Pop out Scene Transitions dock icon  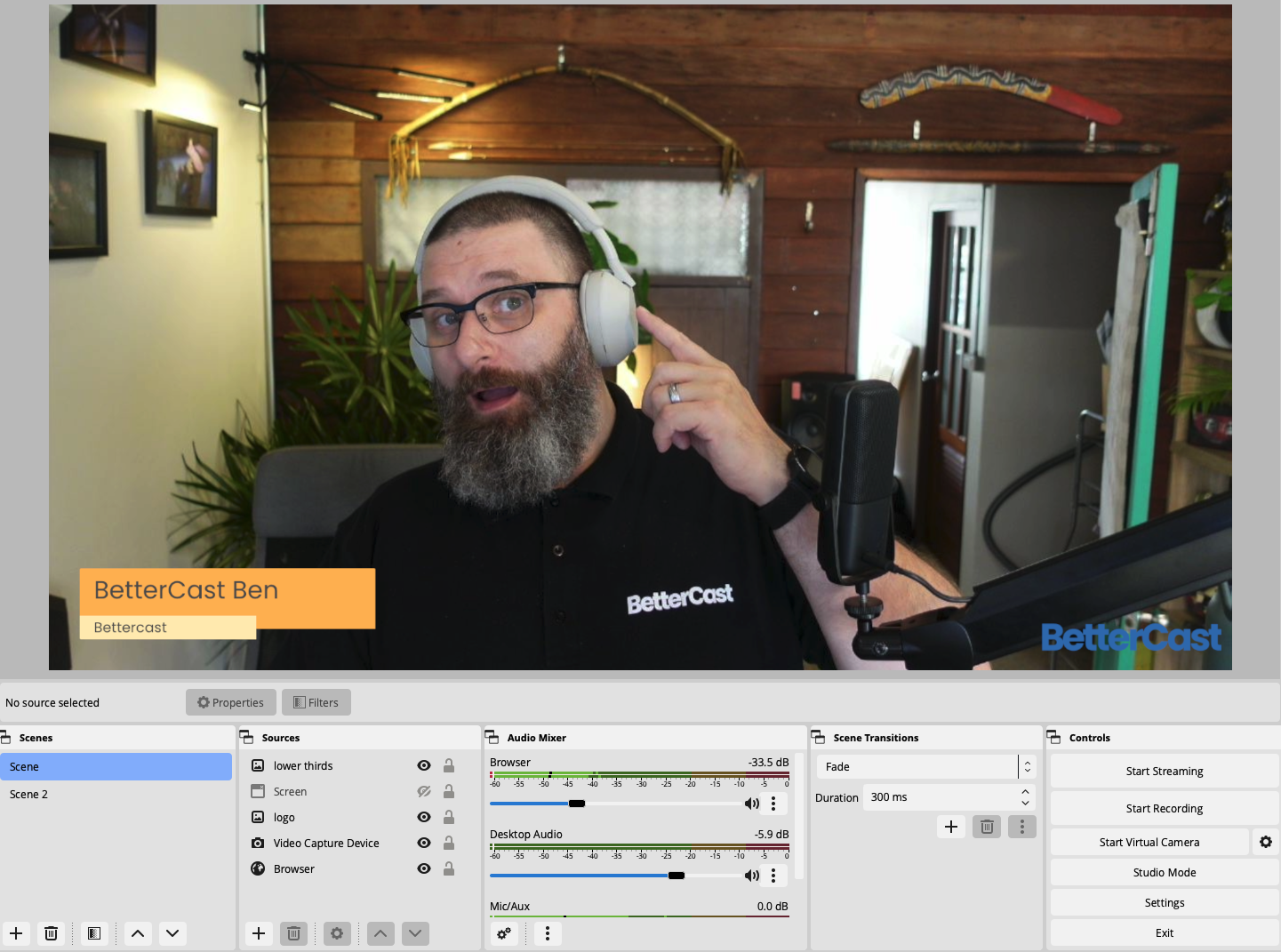tap(819, 738)
